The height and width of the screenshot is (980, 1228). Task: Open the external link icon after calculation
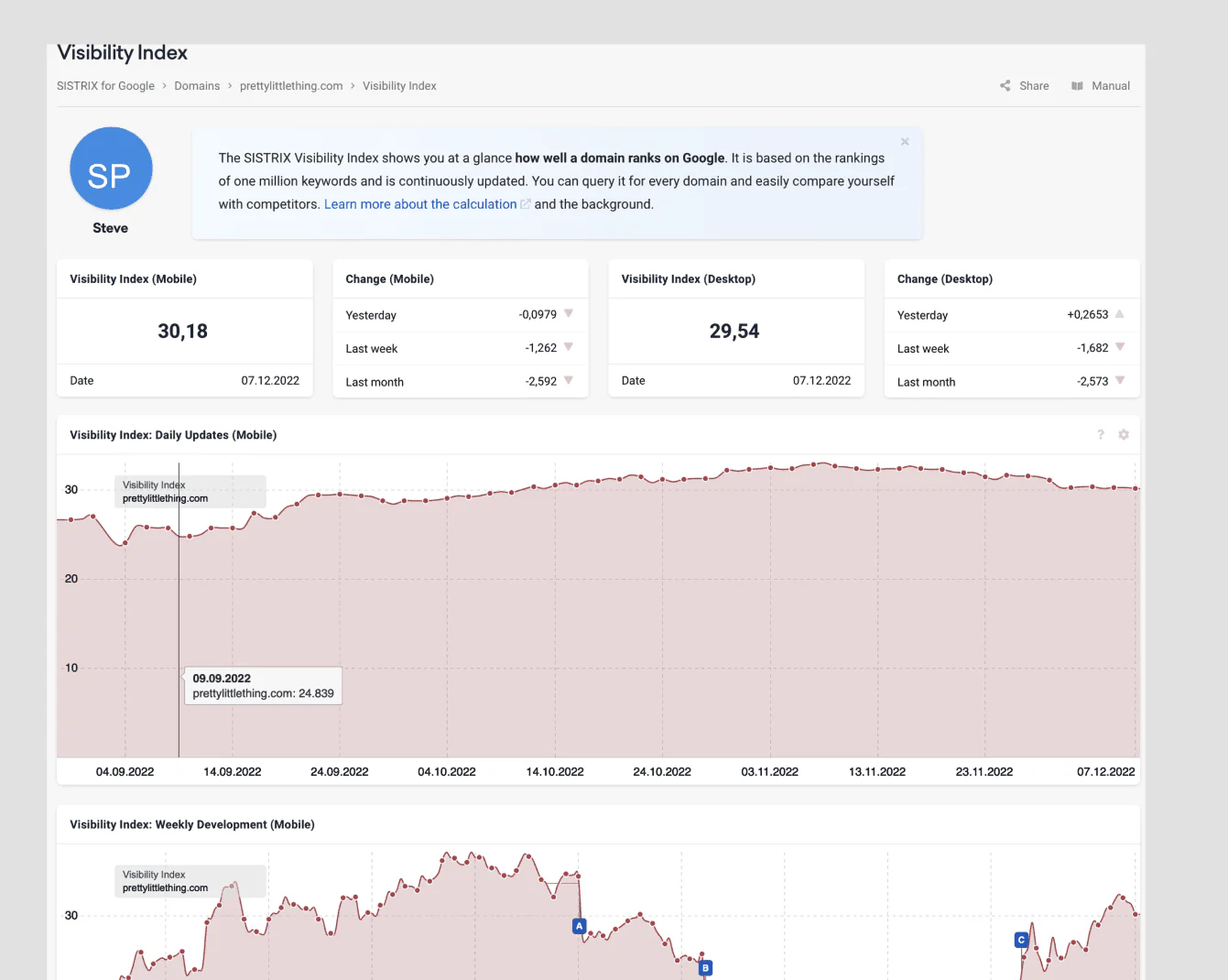[x=526, y=204]
